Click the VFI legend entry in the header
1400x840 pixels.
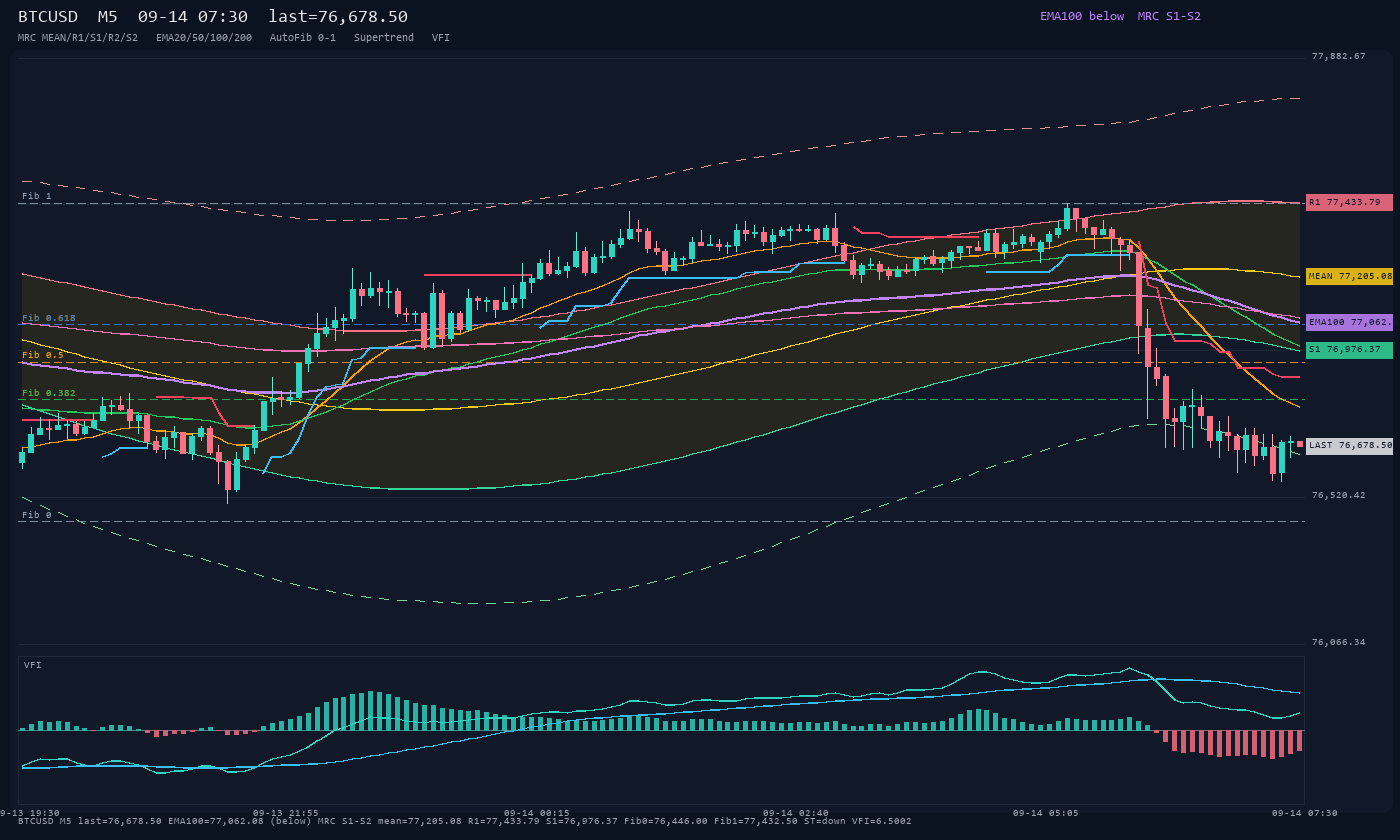(441, 37)
